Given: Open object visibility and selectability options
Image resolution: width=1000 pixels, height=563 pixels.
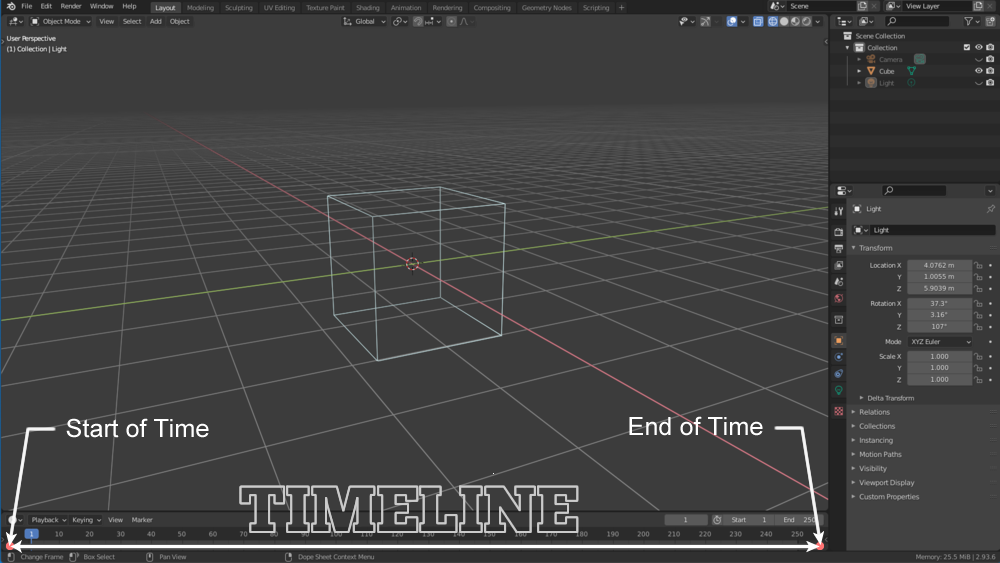Looking at the screenshot, I should pyautogui.click(x=686, y=22).
